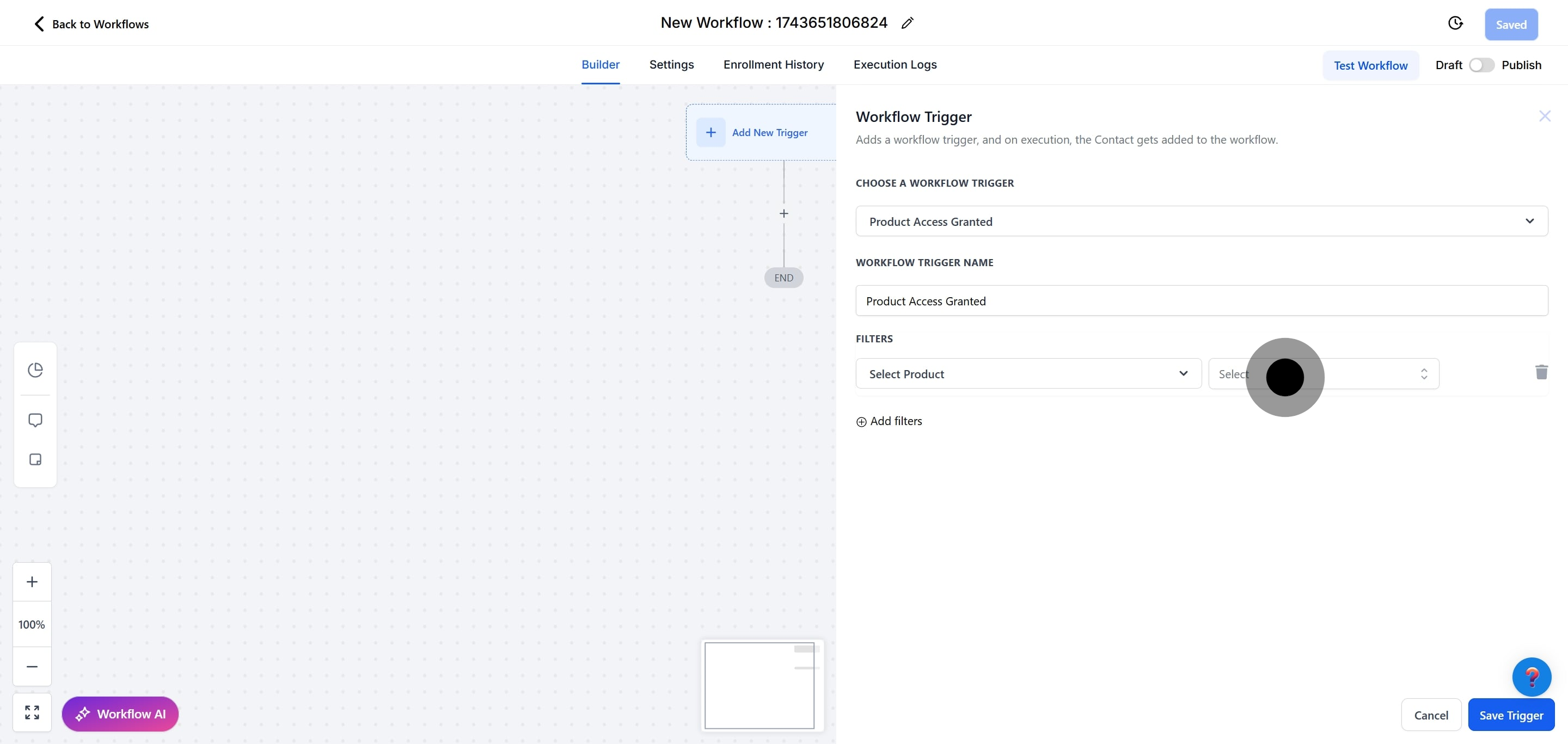This screenshot has width=1568, height=744.
Task: Cancel the trigger configuration
Action: [x=1430, y=715]
